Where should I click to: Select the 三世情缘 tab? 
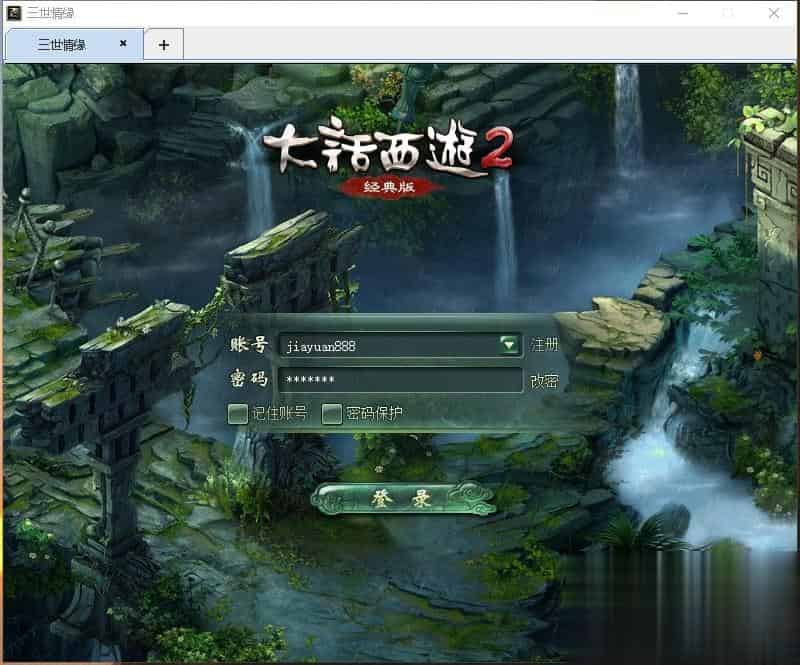point(62,45)
